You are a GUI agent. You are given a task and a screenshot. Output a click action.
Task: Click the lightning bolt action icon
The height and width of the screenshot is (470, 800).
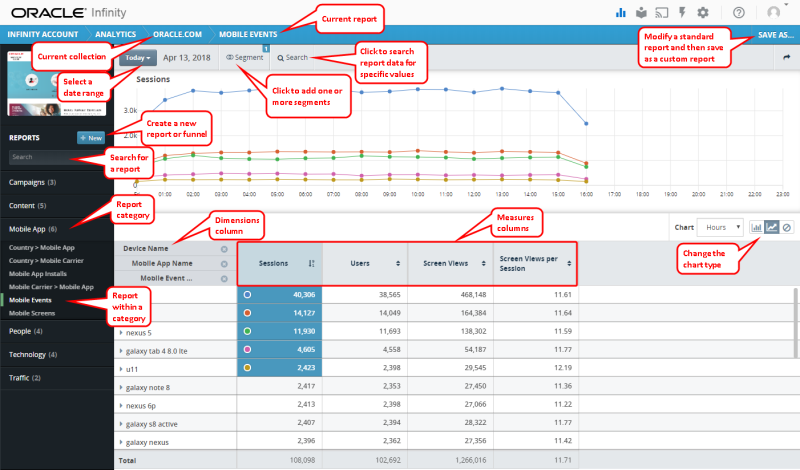point(682,13)
